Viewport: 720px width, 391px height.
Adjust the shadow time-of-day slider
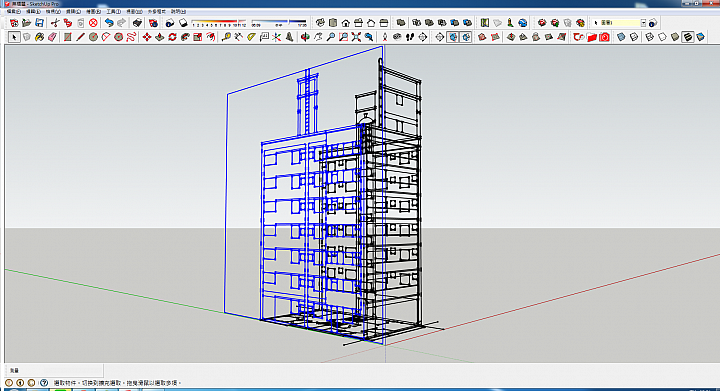[x=279, y=22]
